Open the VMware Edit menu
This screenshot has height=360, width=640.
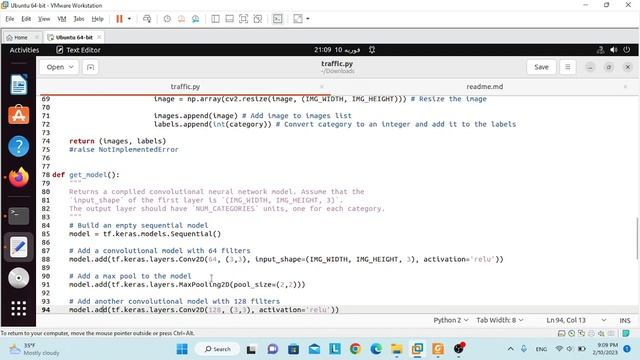pyautogui.click(x=26, y=19)
